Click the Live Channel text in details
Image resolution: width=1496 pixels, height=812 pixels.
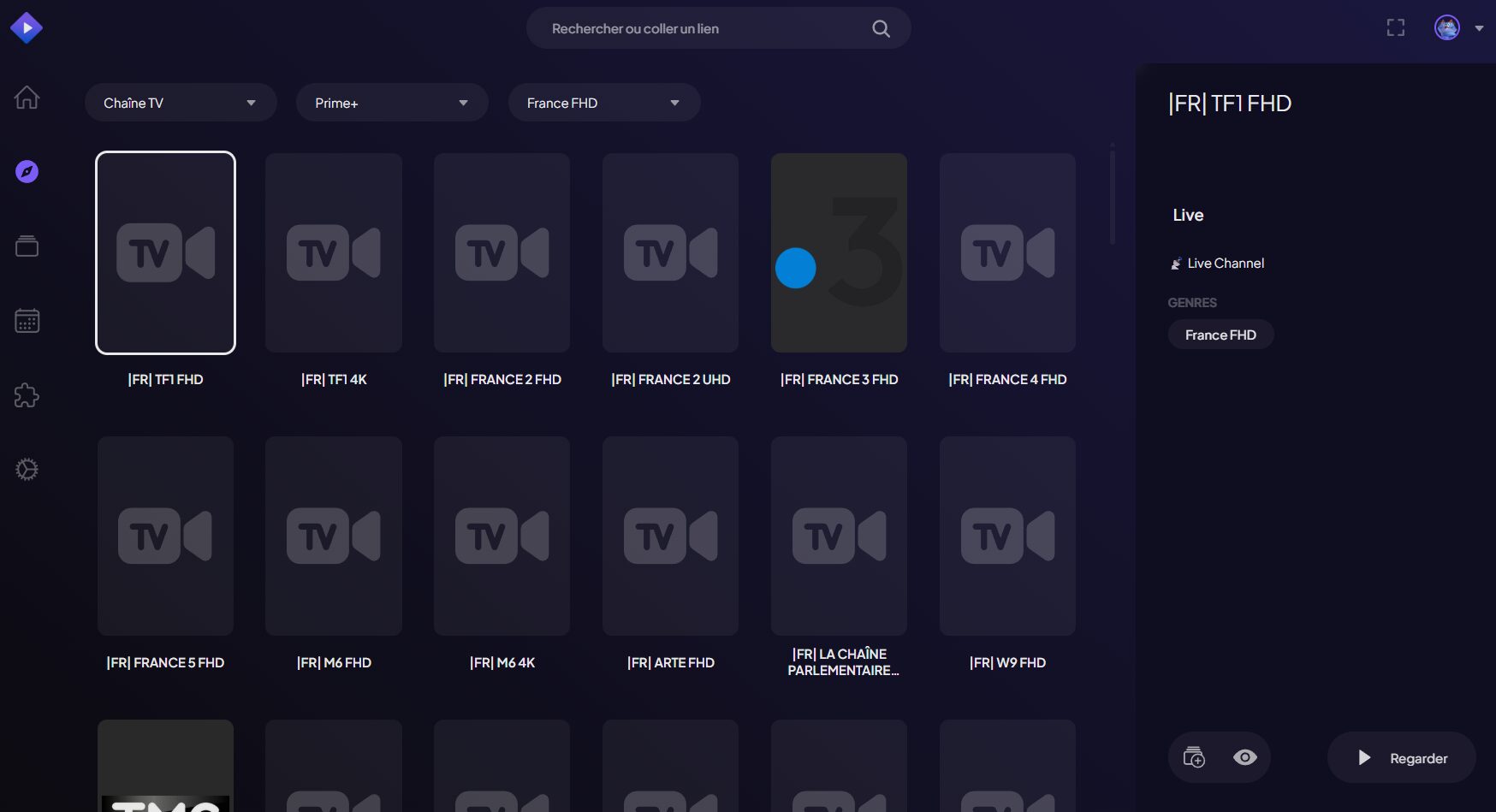coord(1226,264)
